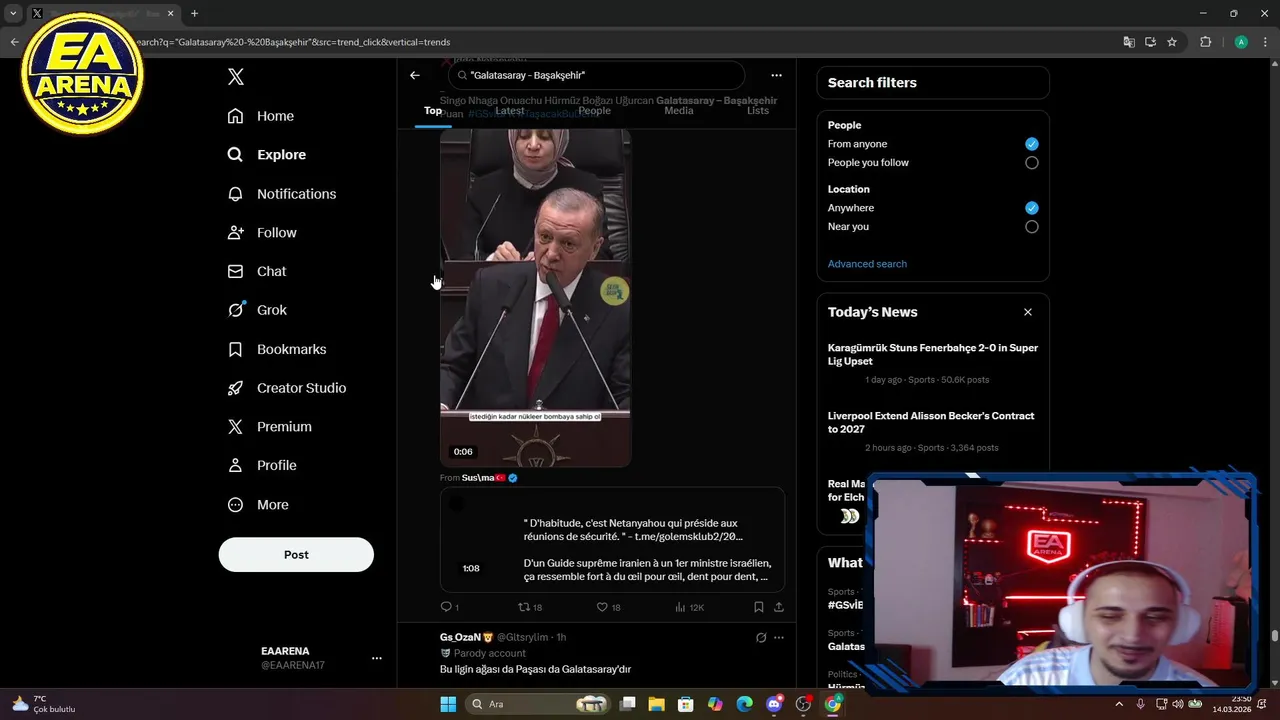Open the Advanced search link
This screenshot has height=720, width=1280.
pos(867,264)
